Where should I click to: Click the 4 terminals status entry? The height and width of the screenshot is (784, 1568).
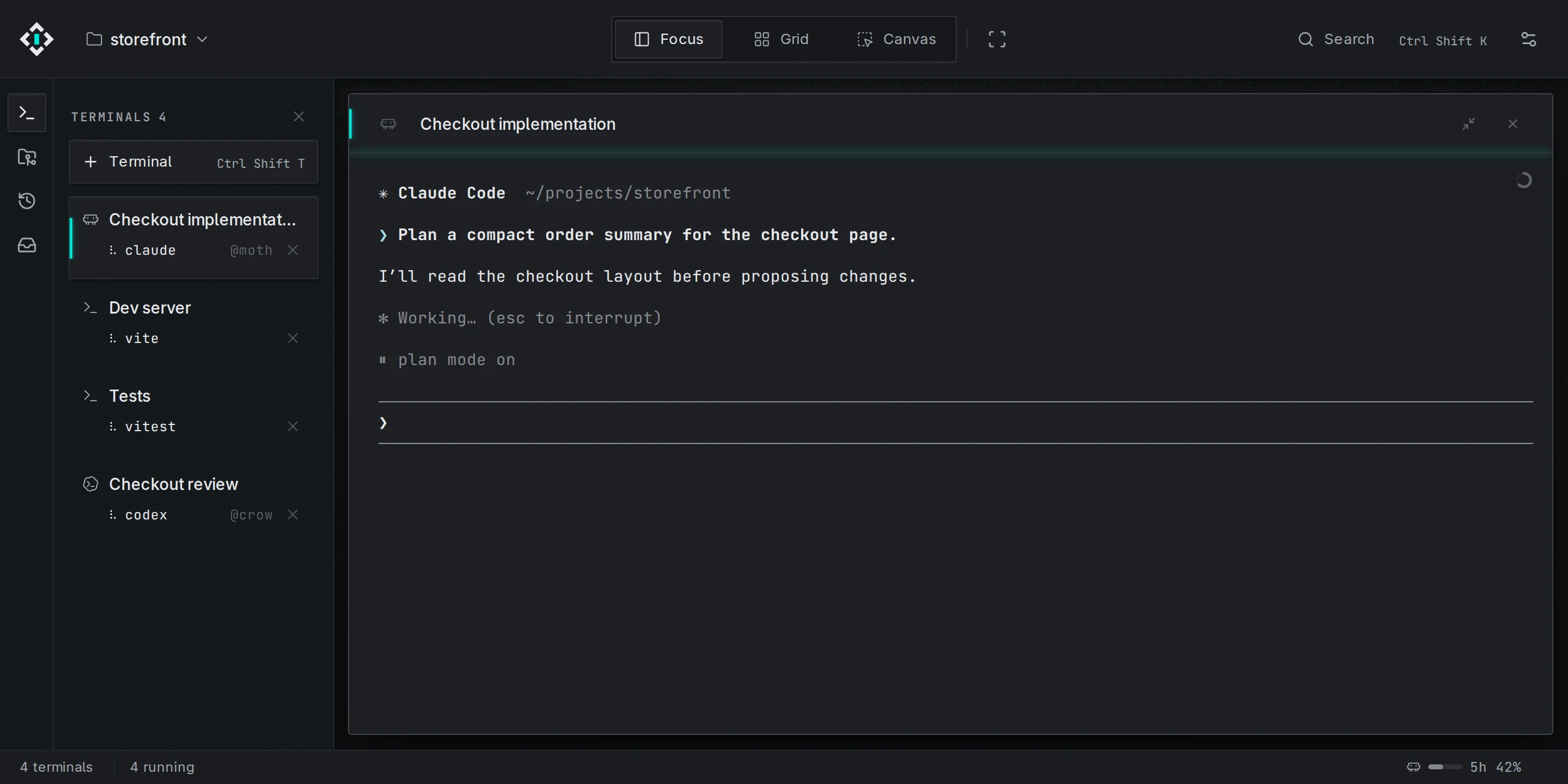pos(56,767)
